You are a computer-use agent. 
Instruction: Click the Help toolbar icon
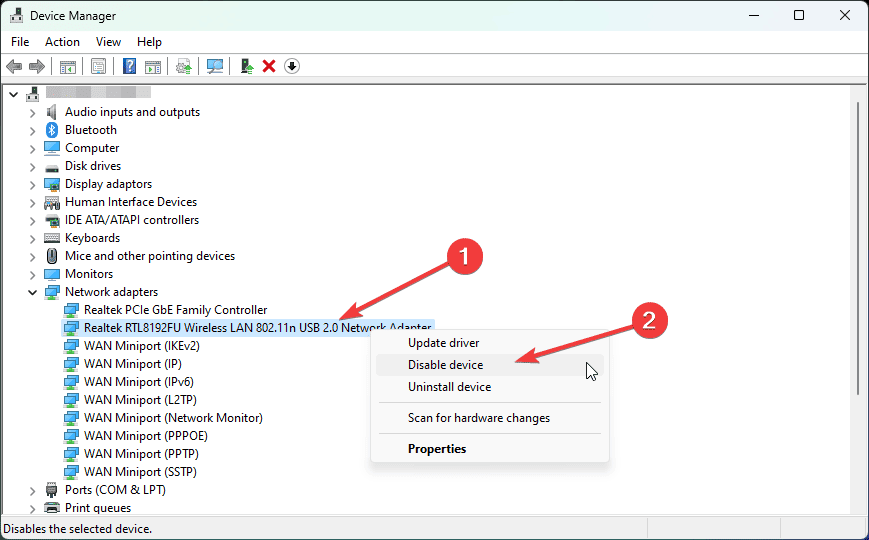tap(129, 66)
